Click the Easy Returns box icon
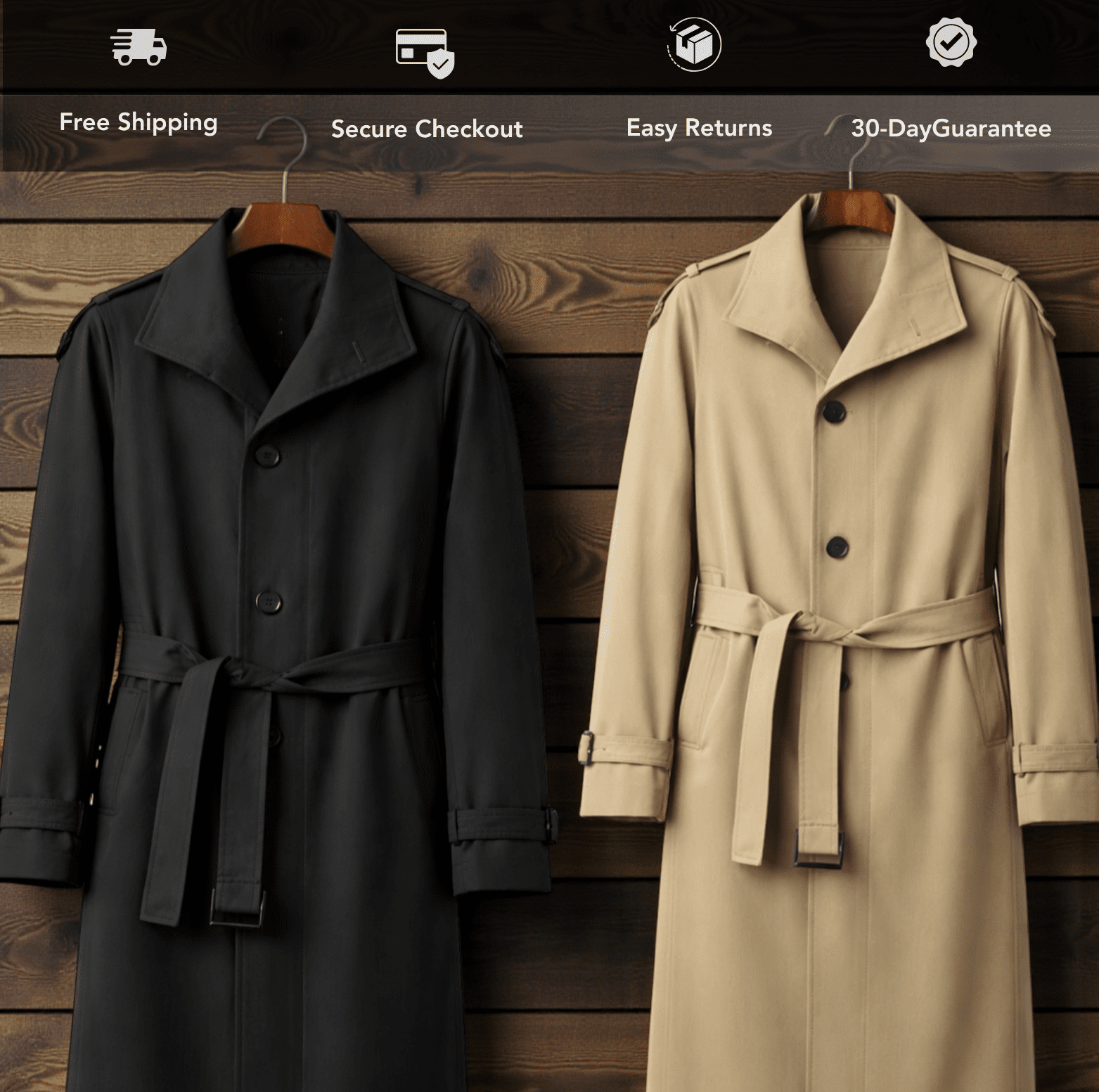The height and width of the screenshot is (1092, 1099). click(694, 44)
